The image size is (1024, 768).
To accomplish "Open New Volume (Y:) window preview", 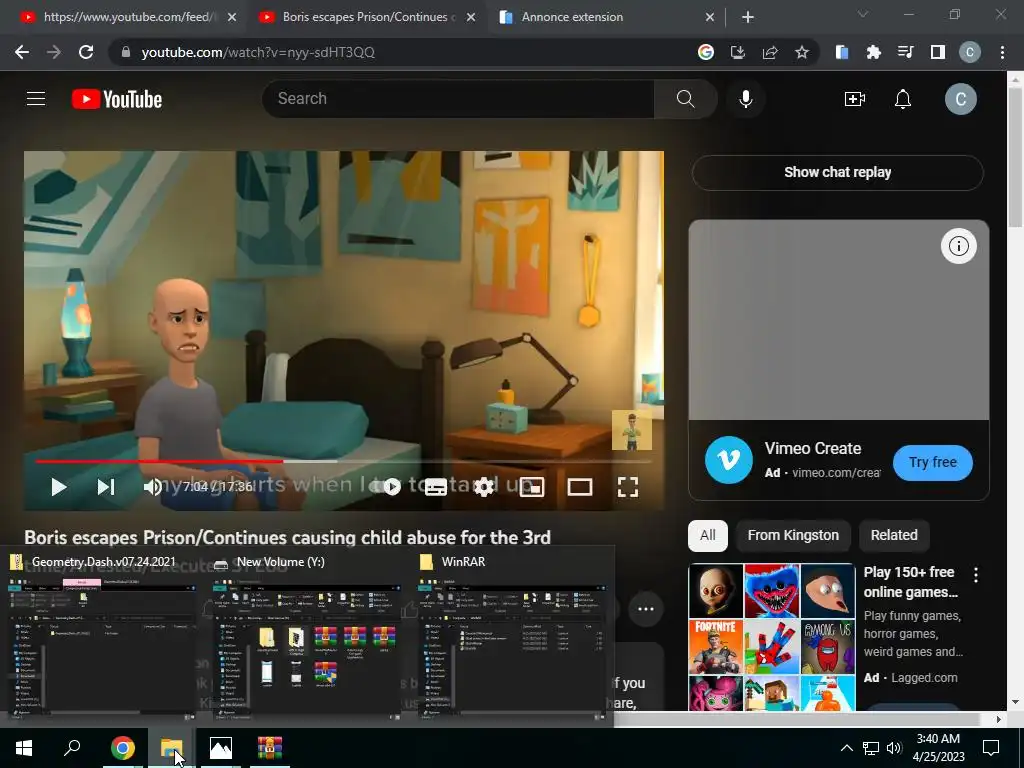I will click(307, 635).
